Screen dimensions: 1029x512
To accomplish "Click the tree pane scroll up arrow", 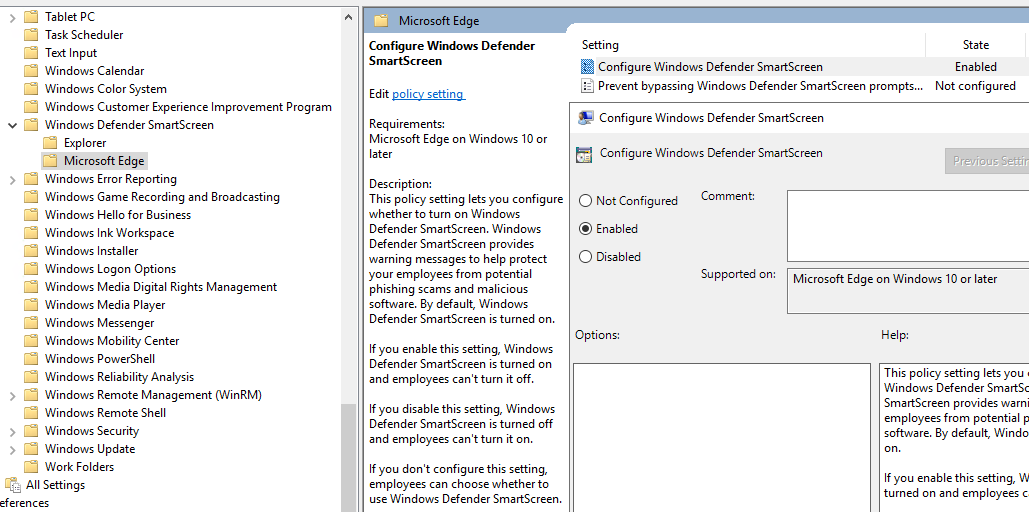I will pos(348,18).
